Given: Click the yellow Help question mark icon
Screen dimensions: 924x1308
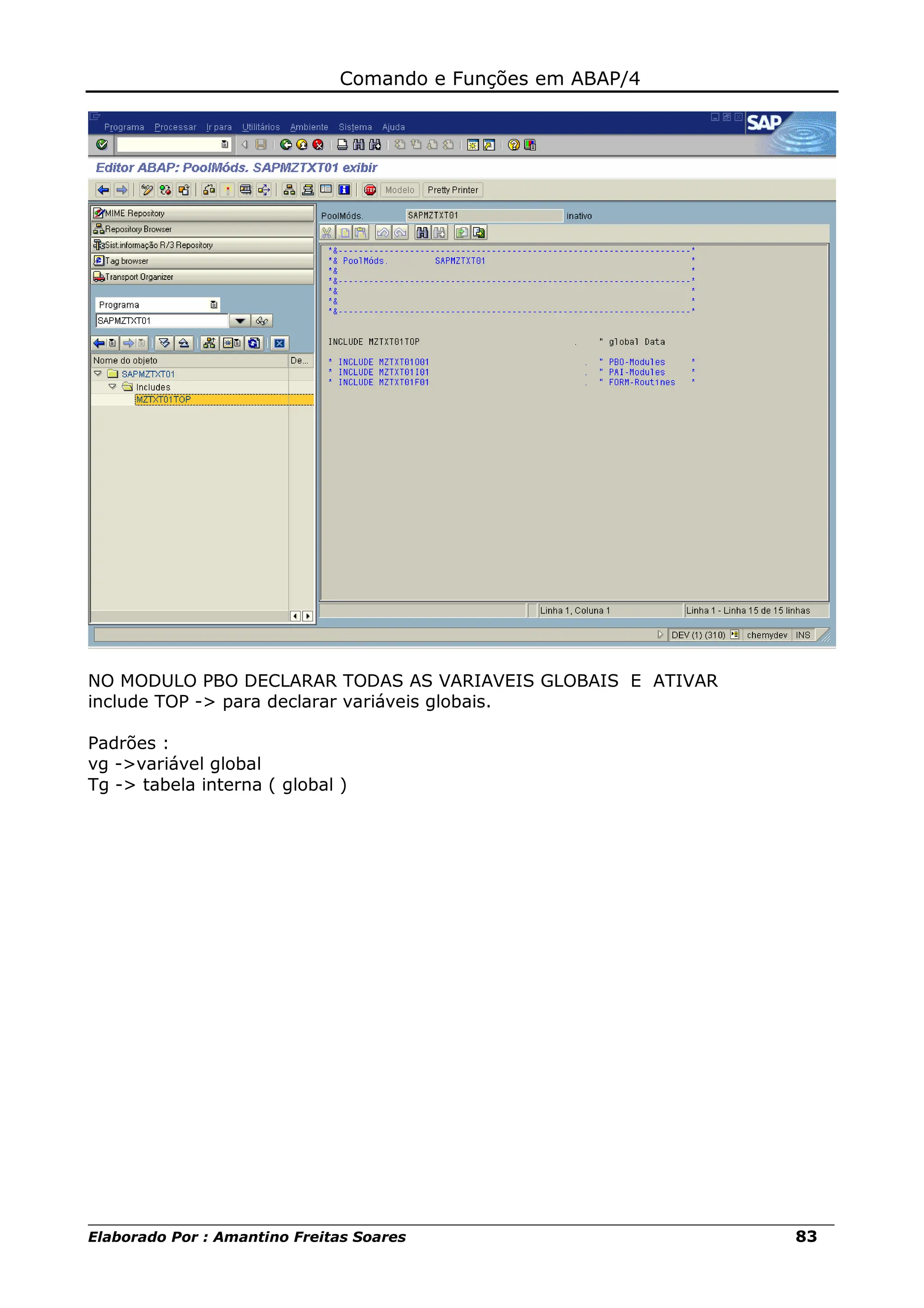Looking at the screenshot, I should click(x=513, y=145).
